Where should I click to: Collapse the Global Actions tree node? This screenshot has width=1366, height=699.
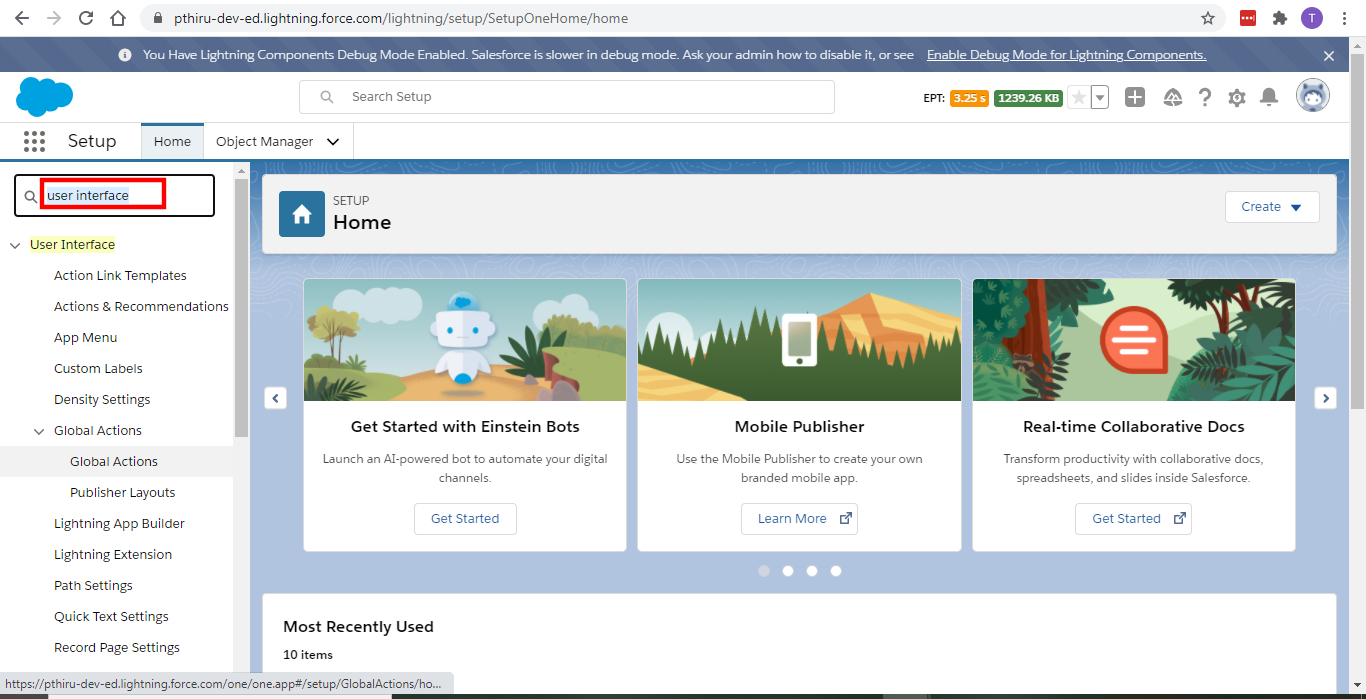point(37,430)
